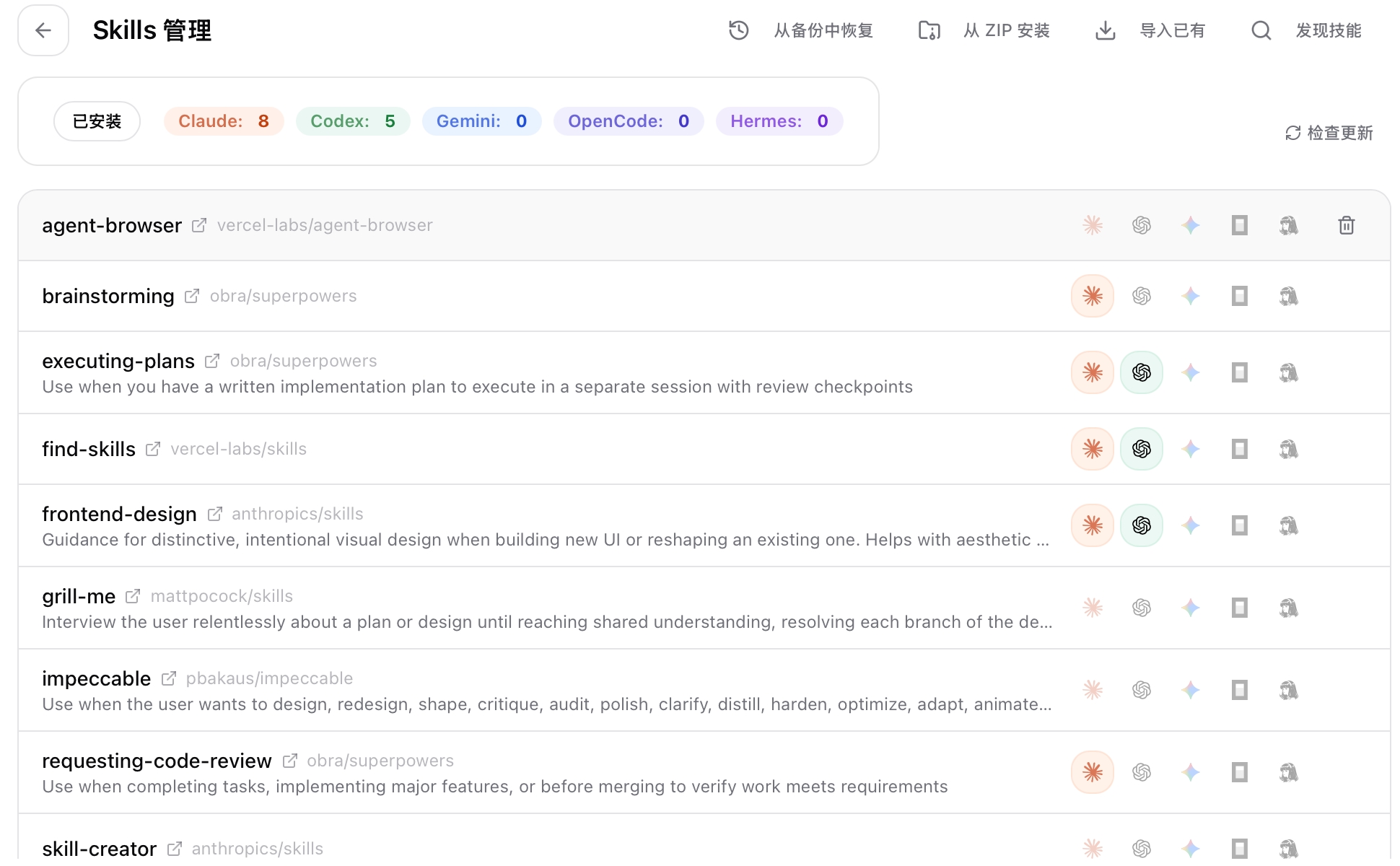1400x866 pixels.
Task: Enable Codex for agent-browser skill
Action: coord(1142,225)
